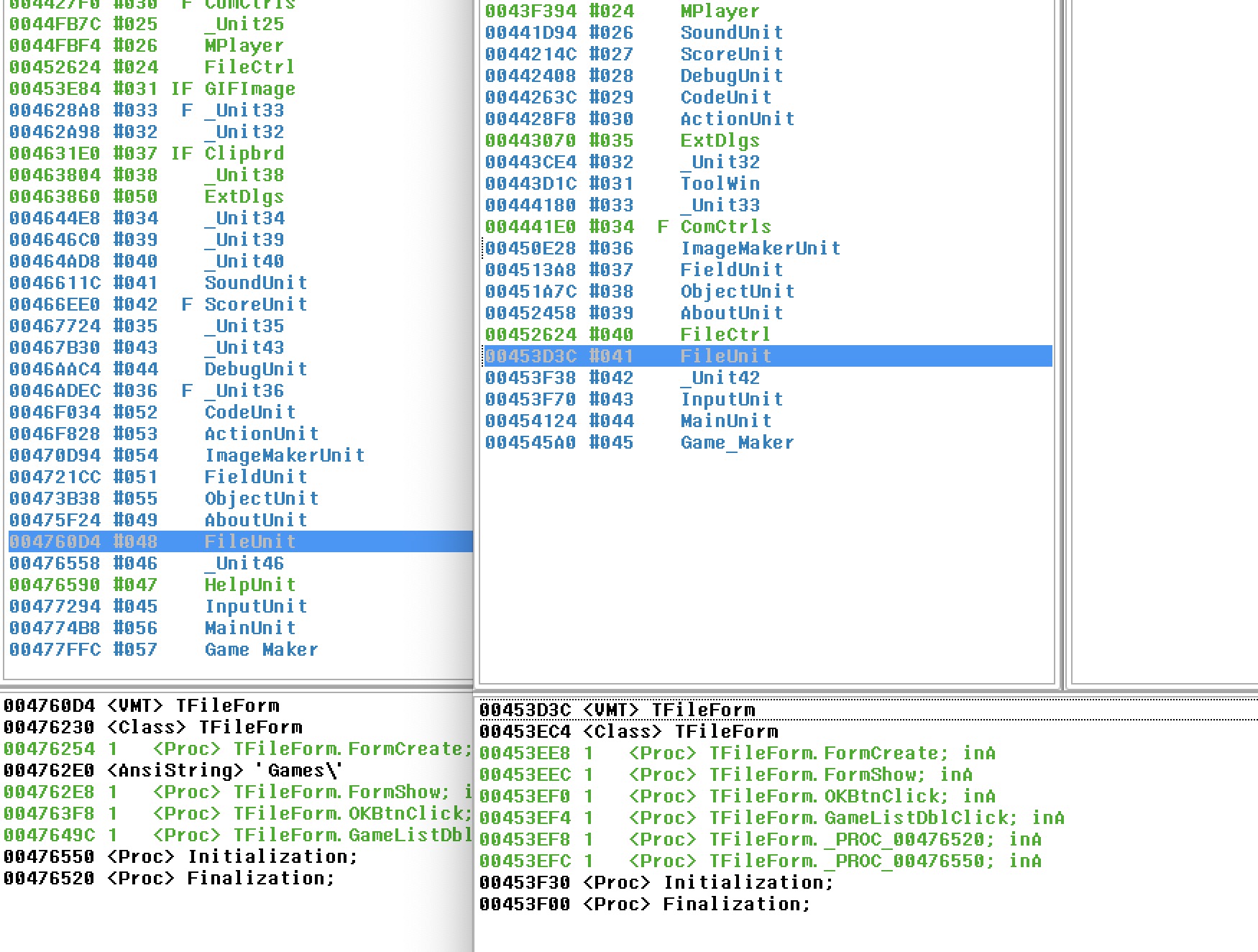Click the 00476550 Initialization proc line

pos(180,856)
